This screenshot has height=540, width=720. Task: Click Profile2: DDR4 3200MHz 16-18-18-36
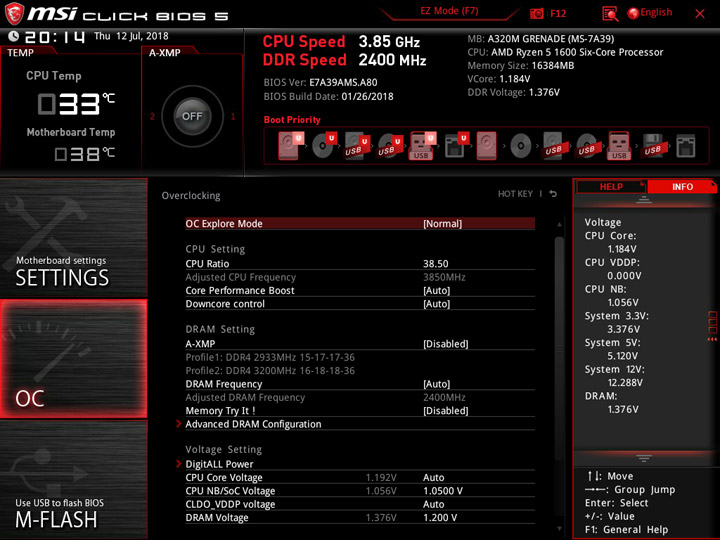pyautogui.click(x=270, y=371)
